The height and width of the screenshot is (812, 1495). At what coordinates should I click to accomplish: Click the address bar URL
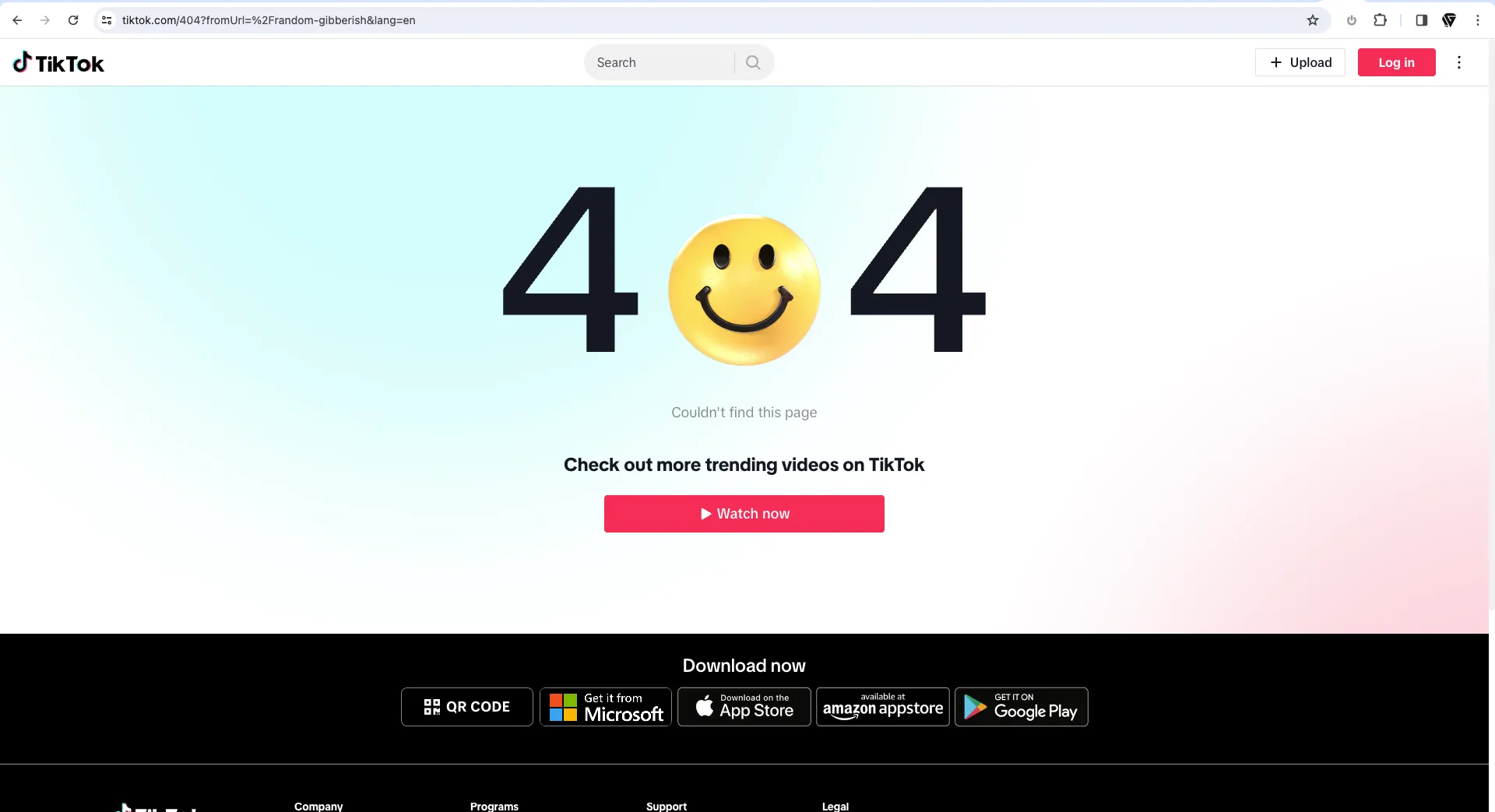point(269,20)
